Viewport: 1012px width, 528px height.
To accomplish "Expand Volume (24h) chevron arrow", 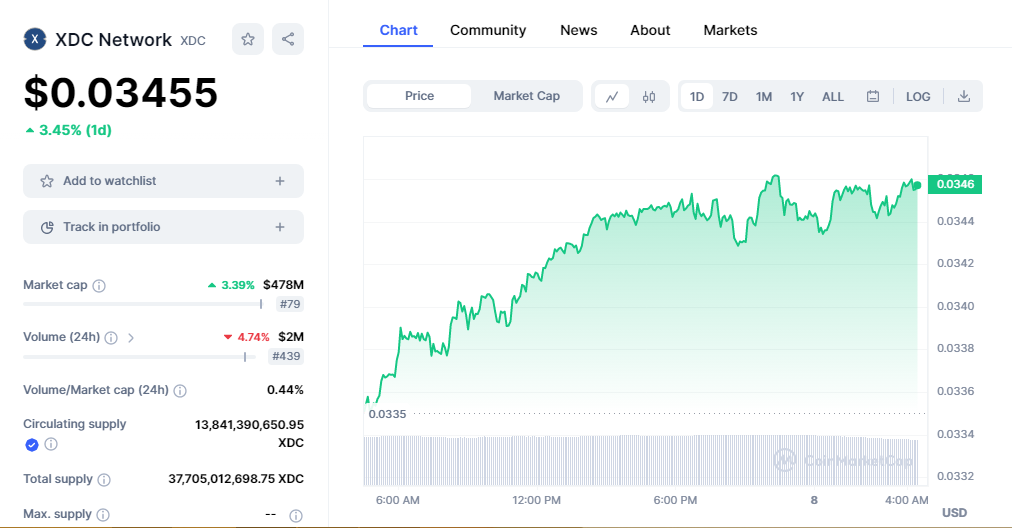I will click(131, 338).
